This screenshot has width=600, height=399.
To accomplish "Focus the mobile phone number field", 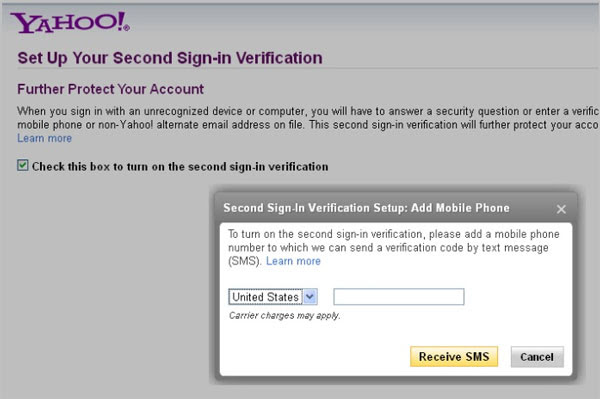I will click(399, 297).
